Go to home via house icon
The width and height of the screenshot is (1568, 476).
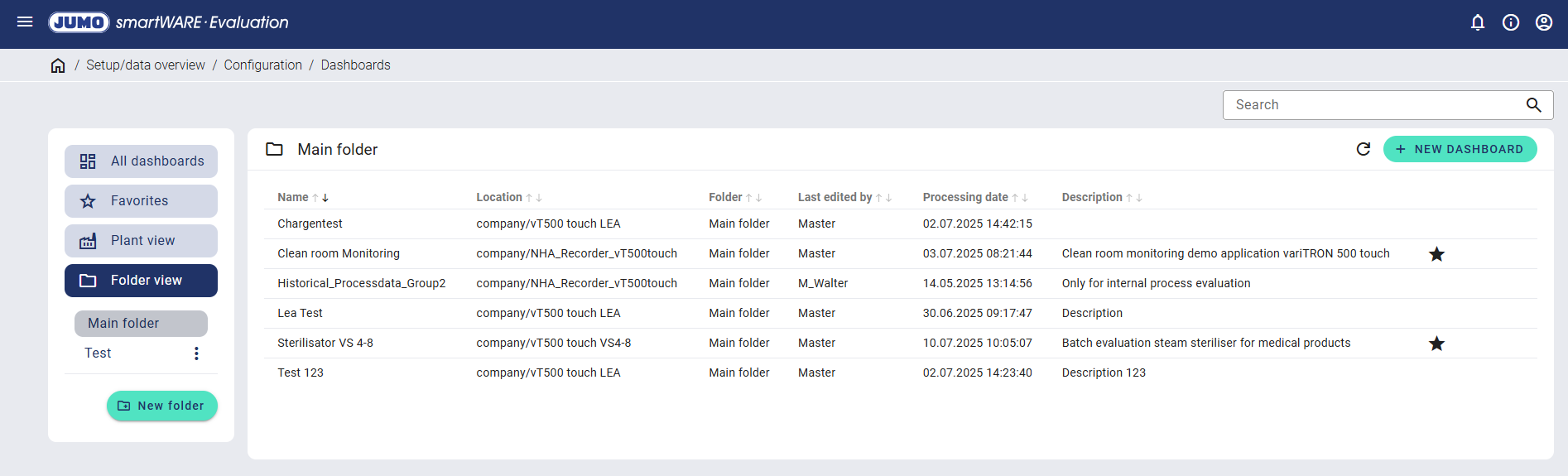tap(58, 65)
